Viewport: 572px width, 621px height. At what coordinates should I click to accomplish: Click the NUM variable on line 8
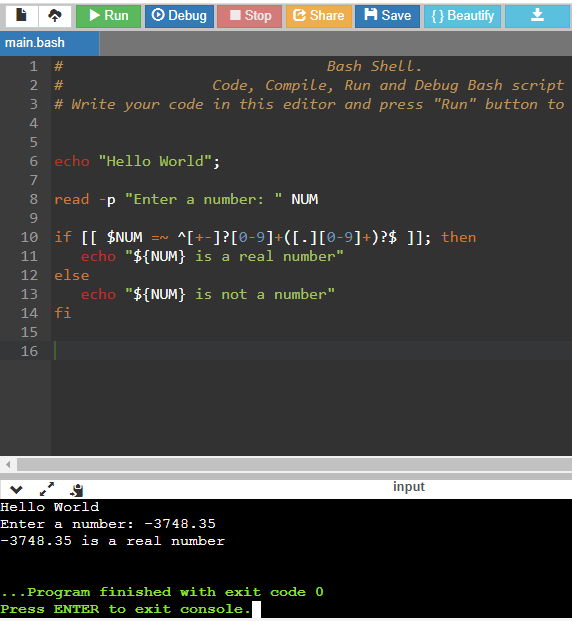click(305, 199)
